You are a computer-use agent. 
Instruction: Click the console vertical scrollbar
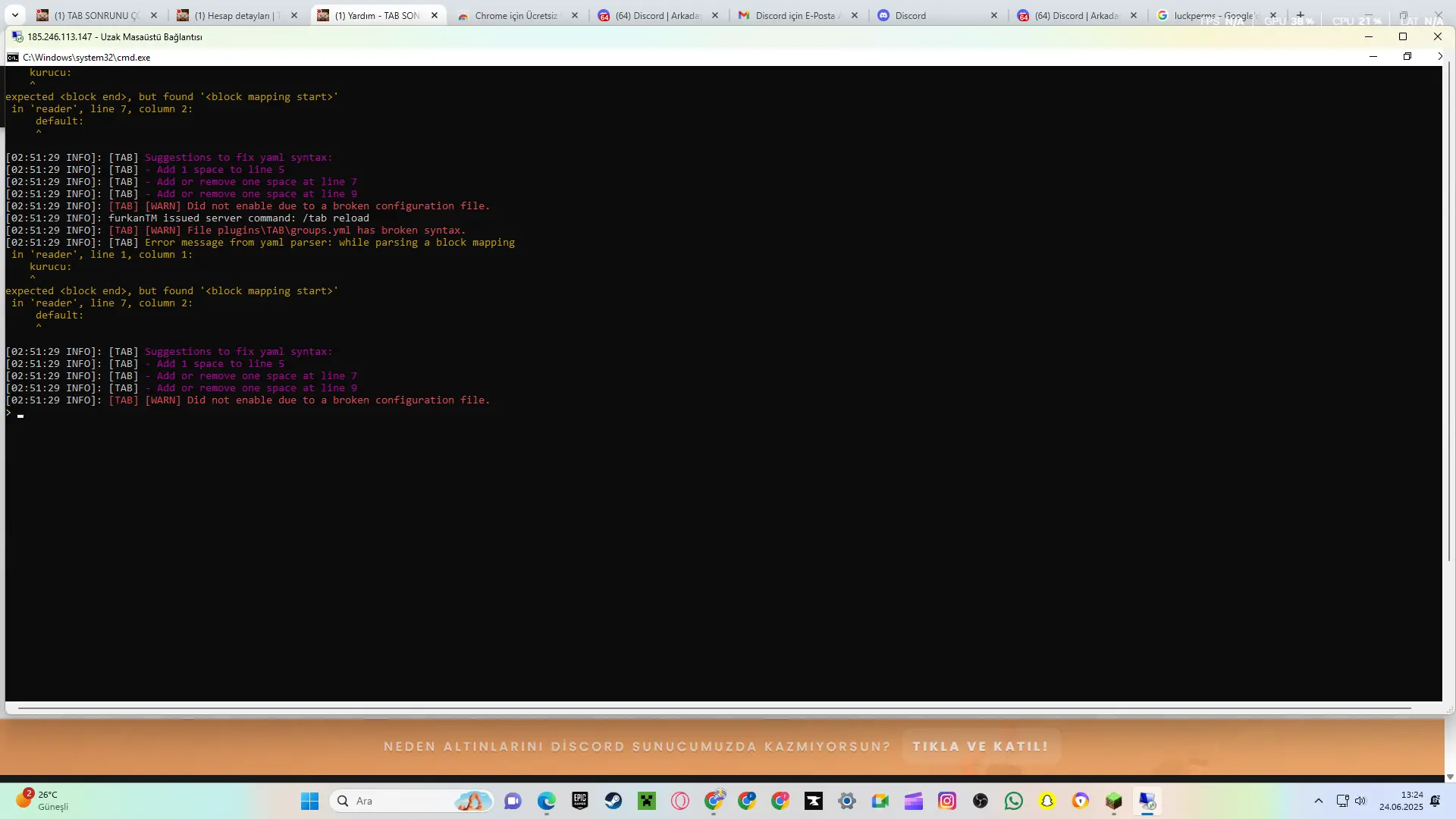pyautogui.click(x=1448, y=312)
